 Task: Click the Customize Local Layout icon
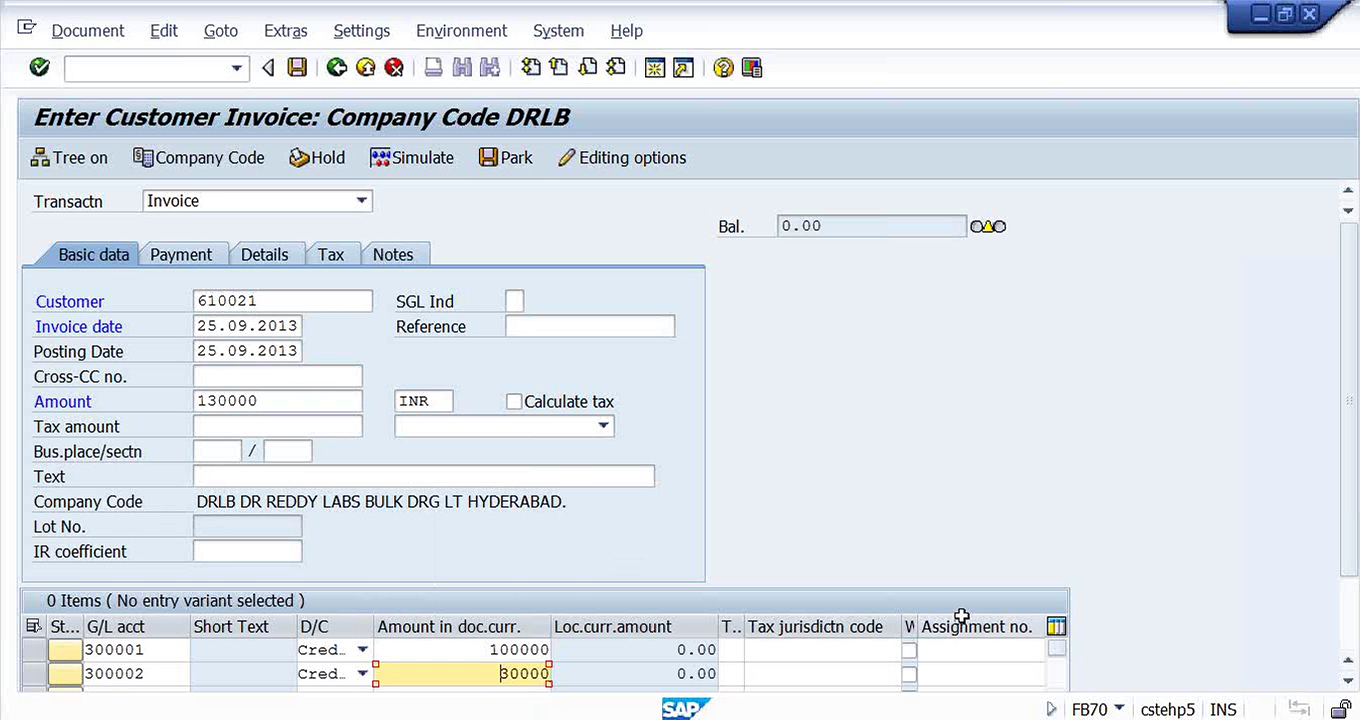(752, 68)
